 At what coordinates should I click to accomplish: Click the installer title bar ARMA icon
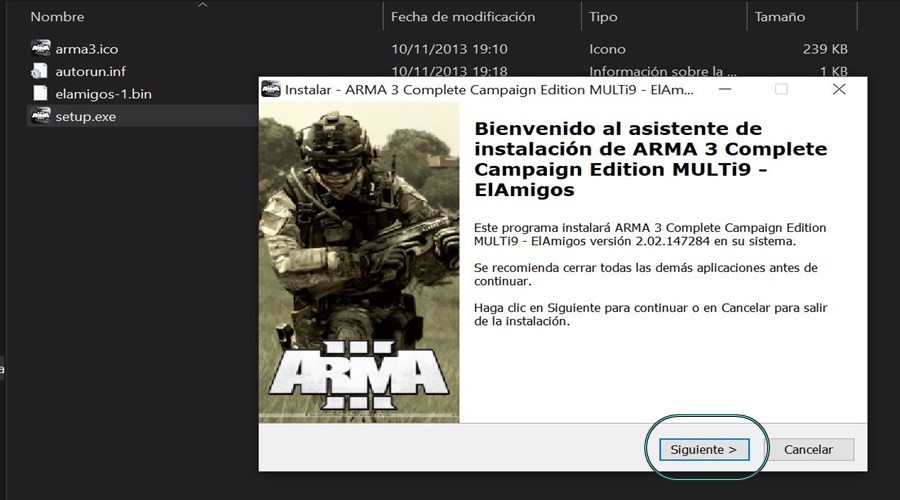[270, 90]
